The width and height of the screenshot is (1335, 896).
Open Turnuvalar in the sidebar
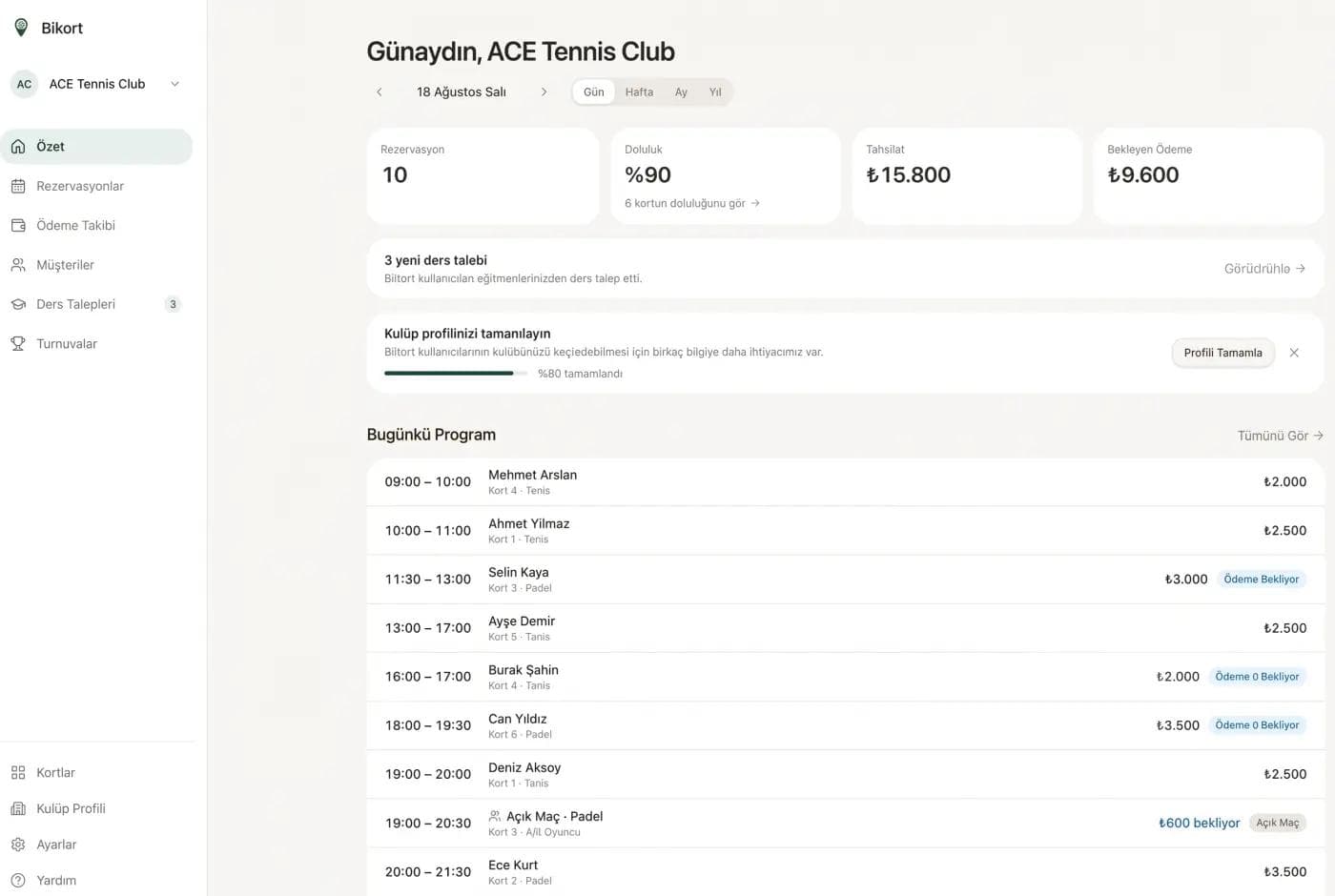coord(96,344)
